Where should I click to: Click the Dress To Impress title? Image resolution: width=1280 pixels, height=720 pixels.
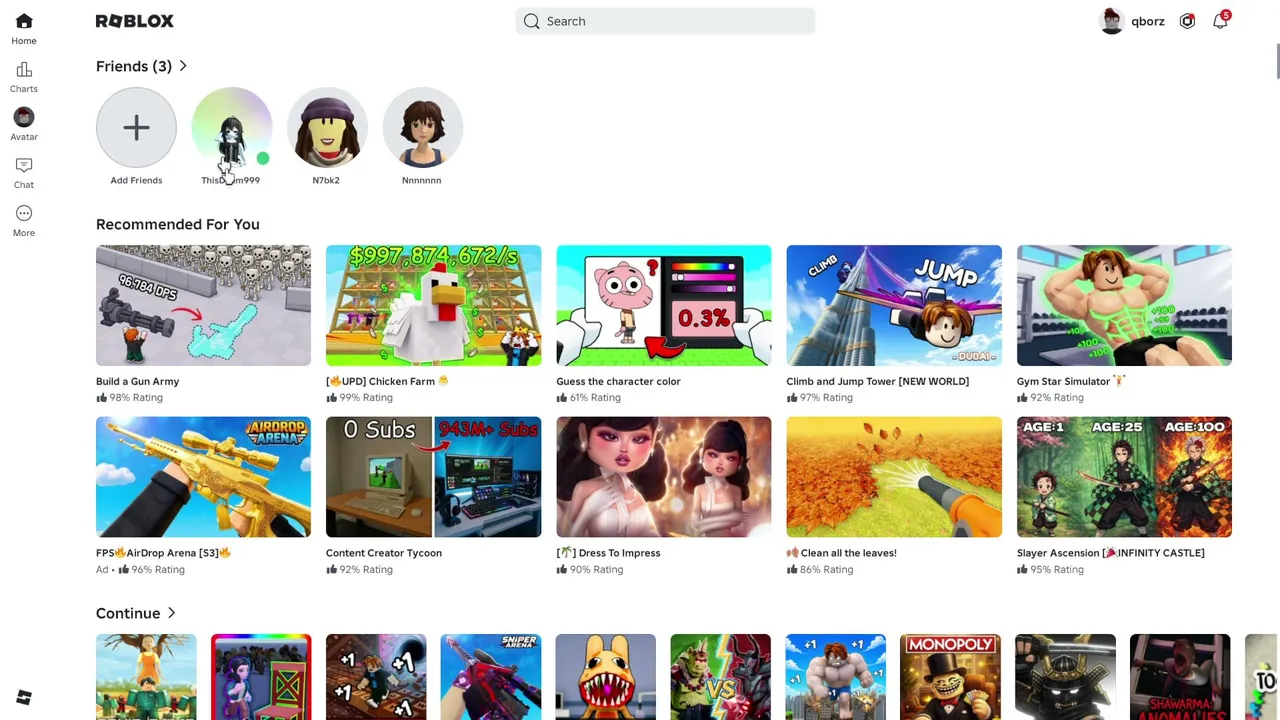tap(608, 553)
